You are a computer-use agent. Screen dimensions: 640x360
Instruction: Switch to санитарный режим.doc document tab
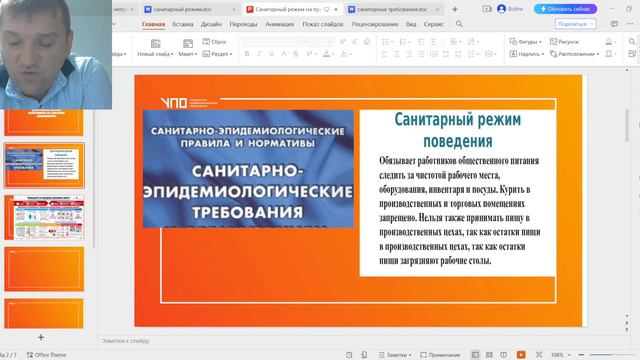tap(190, 9)
